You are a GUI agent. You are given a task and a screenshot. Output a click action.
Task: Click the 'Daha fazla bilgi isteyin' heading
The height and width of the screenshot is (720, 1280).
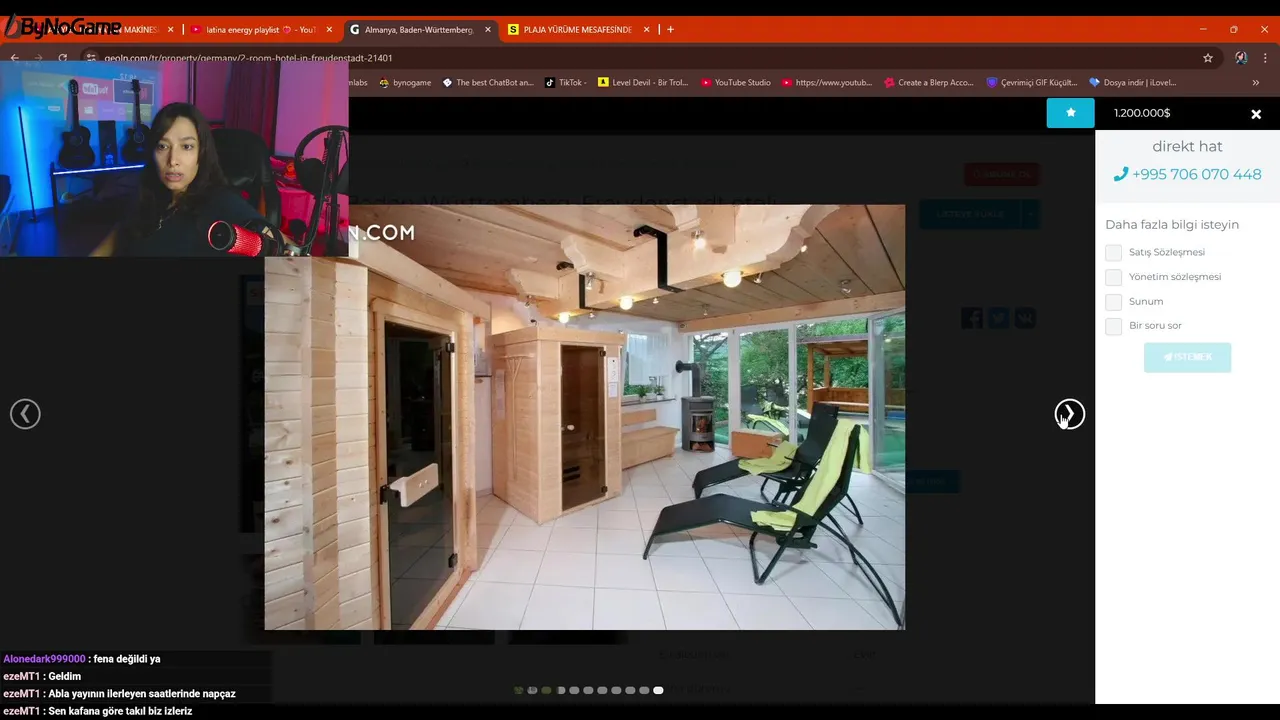(1172, 225)
